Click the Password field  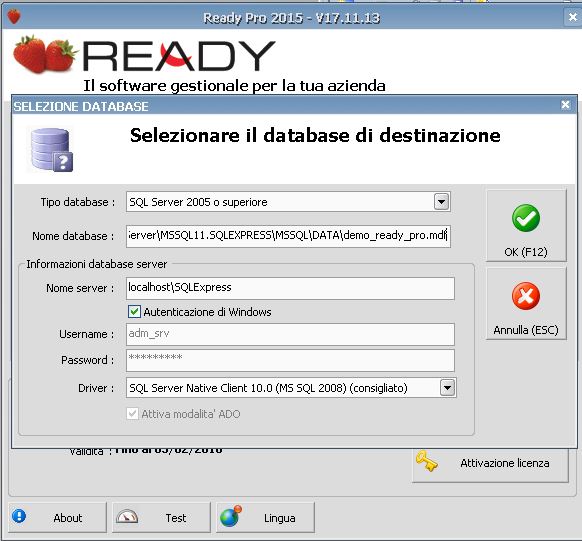(290, 360)
